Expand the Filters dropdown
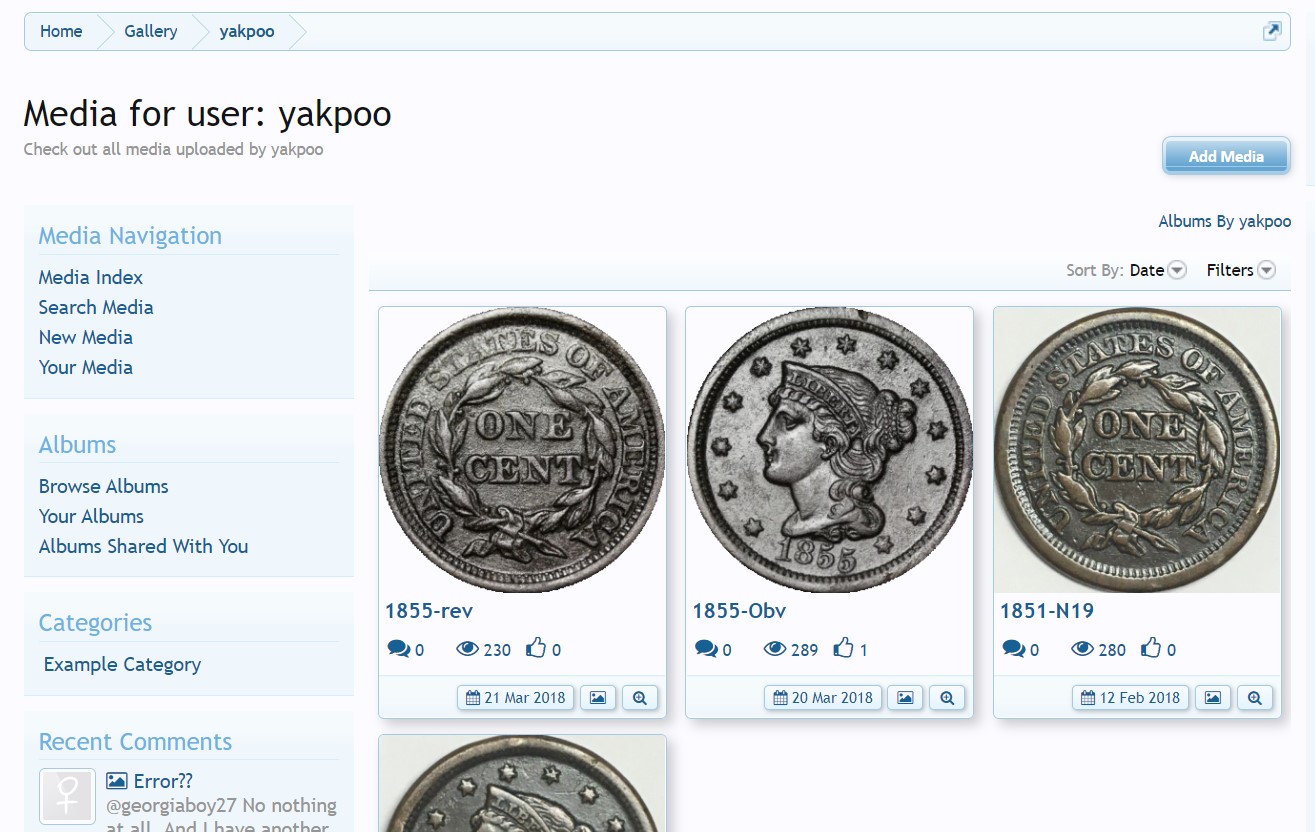 [x=1241, y=270]
